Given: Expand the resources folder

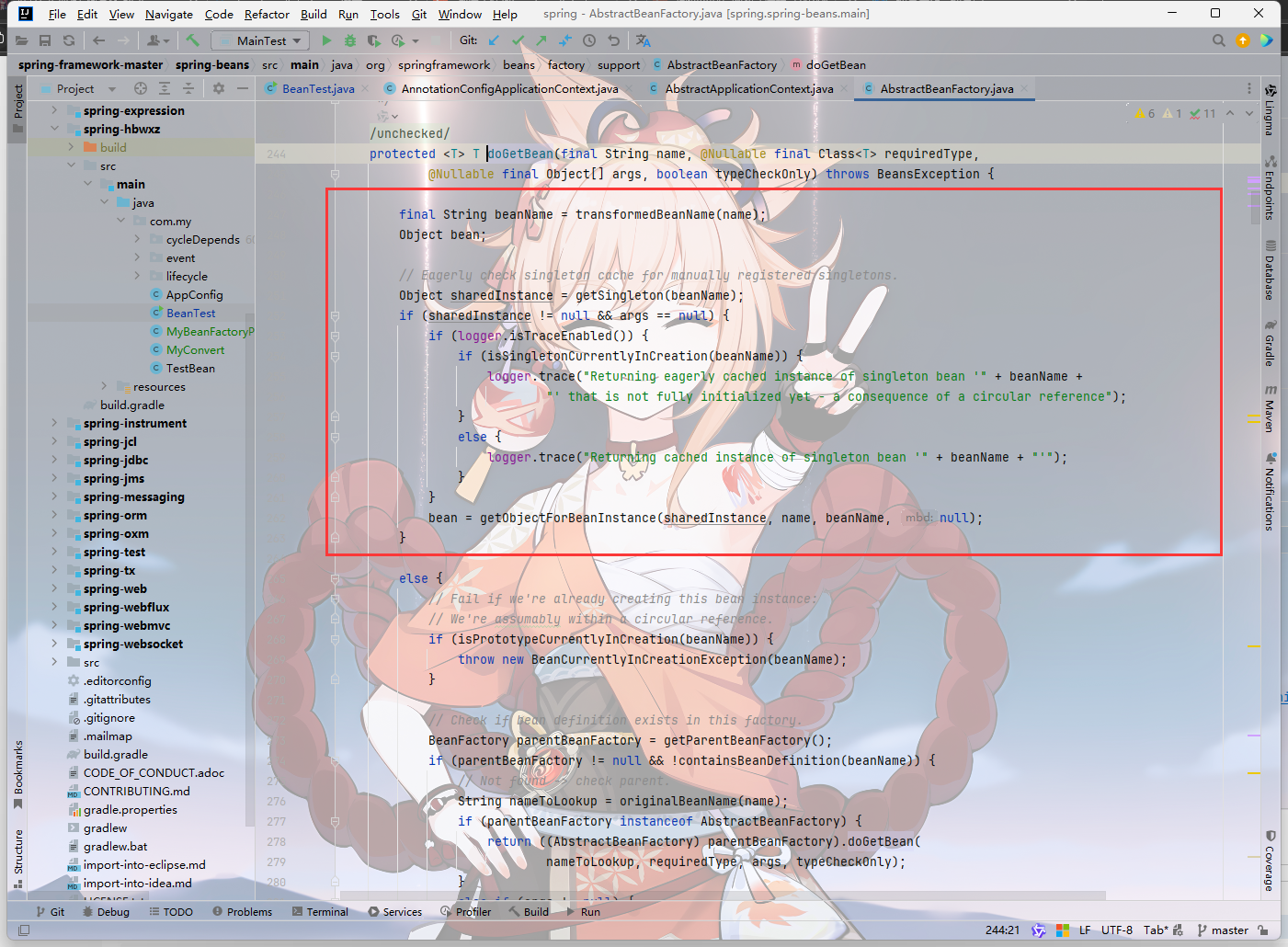Looking at the screenshot, I should (104, 386).
